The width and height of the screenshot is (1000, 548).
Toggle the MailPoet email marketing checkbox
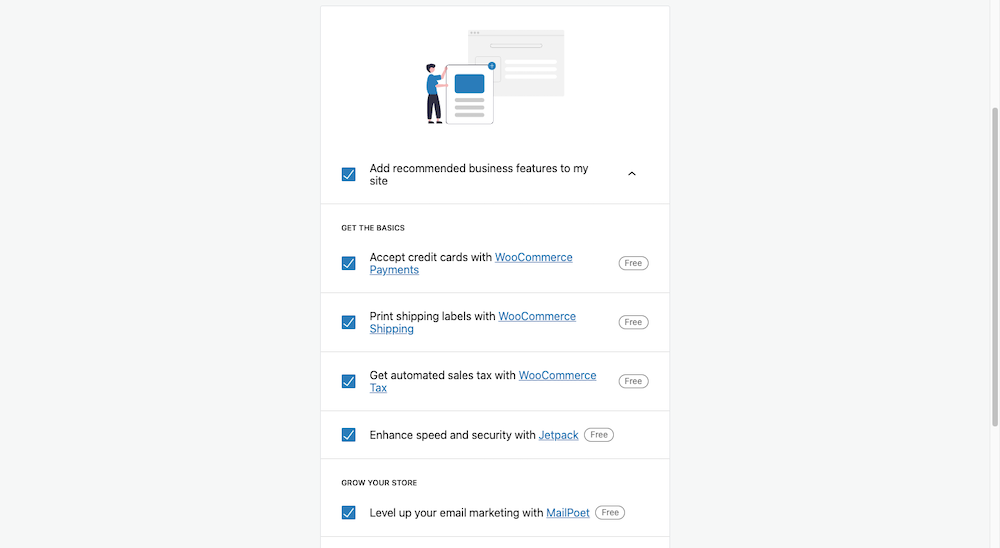click(348, 513)
